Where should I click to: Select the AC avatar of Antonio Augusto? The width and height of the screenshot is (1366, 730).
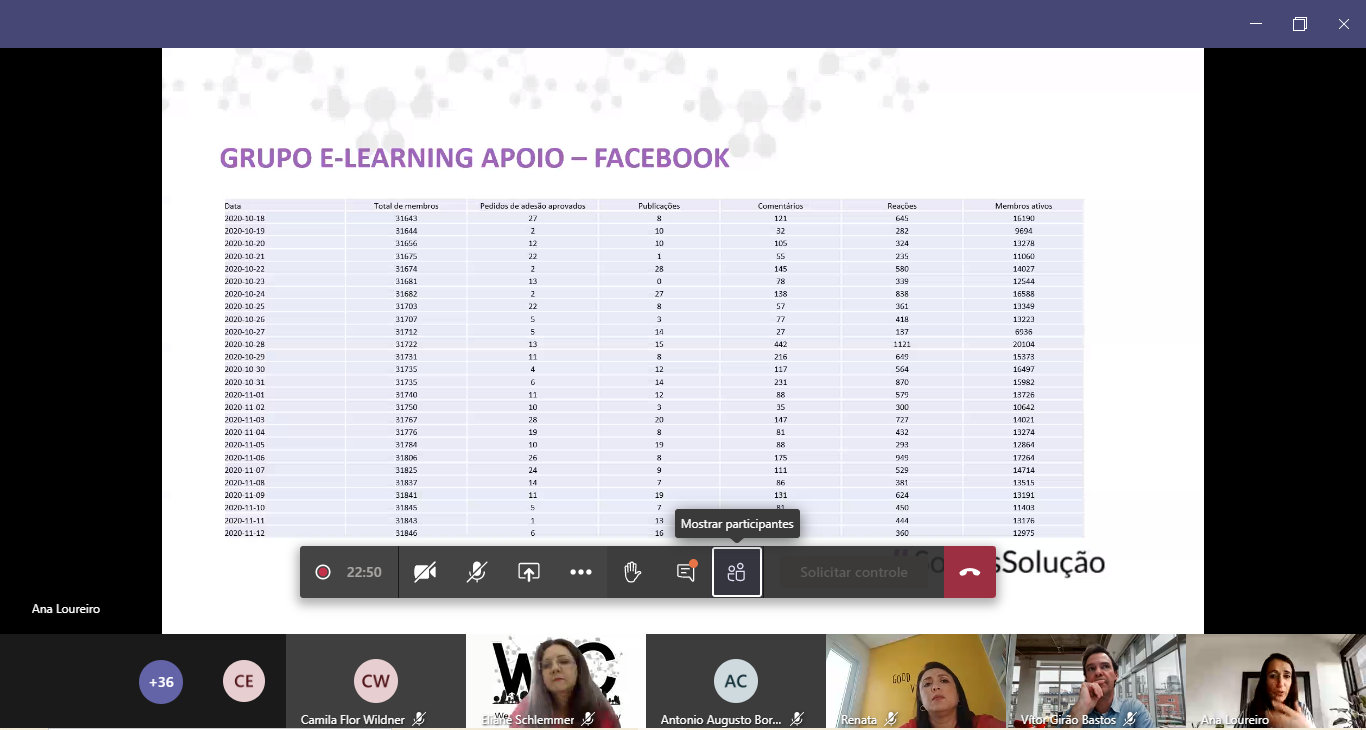(x=736, y=682)
